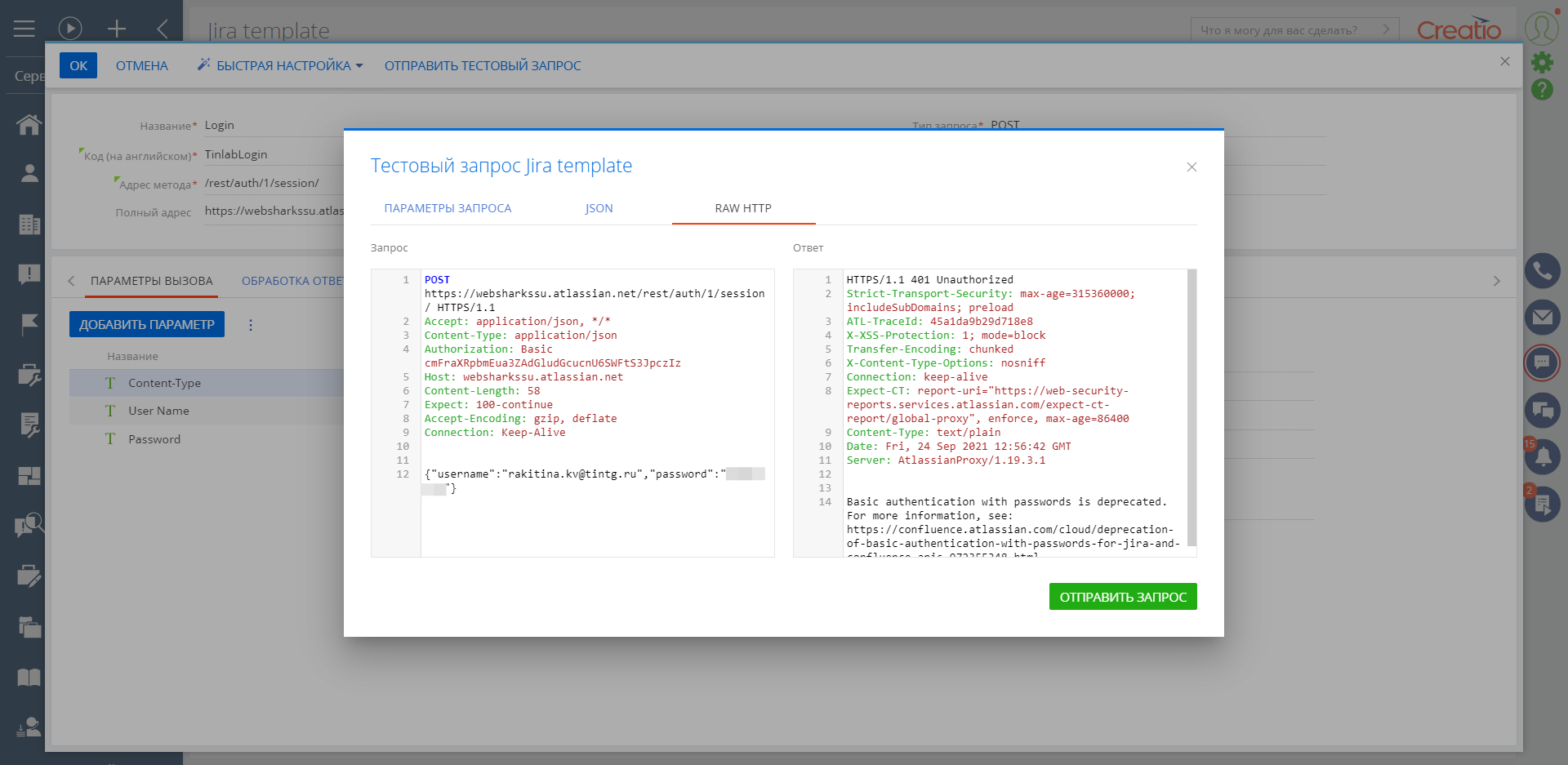
Task: Open the green question mark help icon
Action: point(1542,89)
